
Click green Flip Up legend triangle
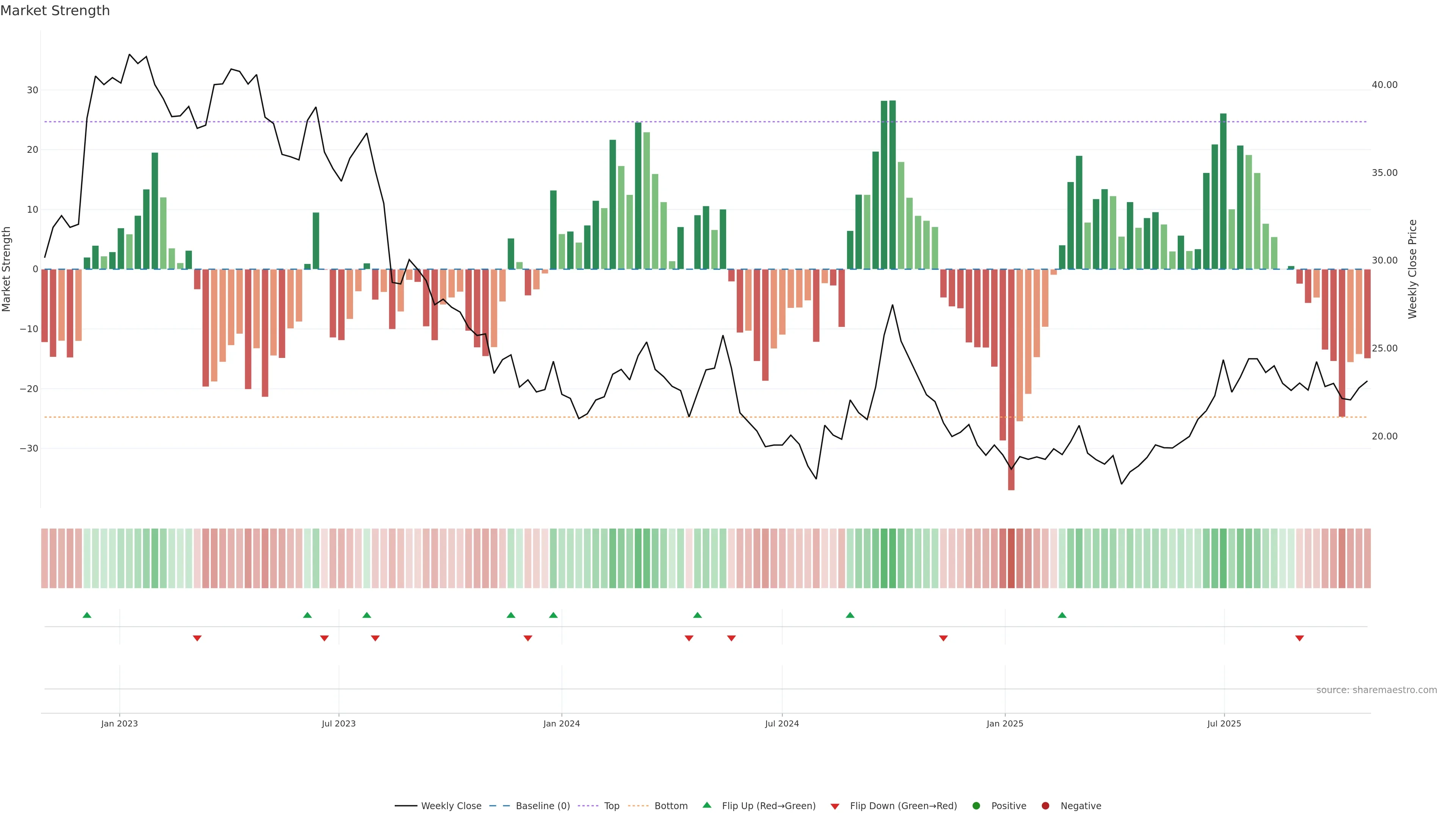706,805
